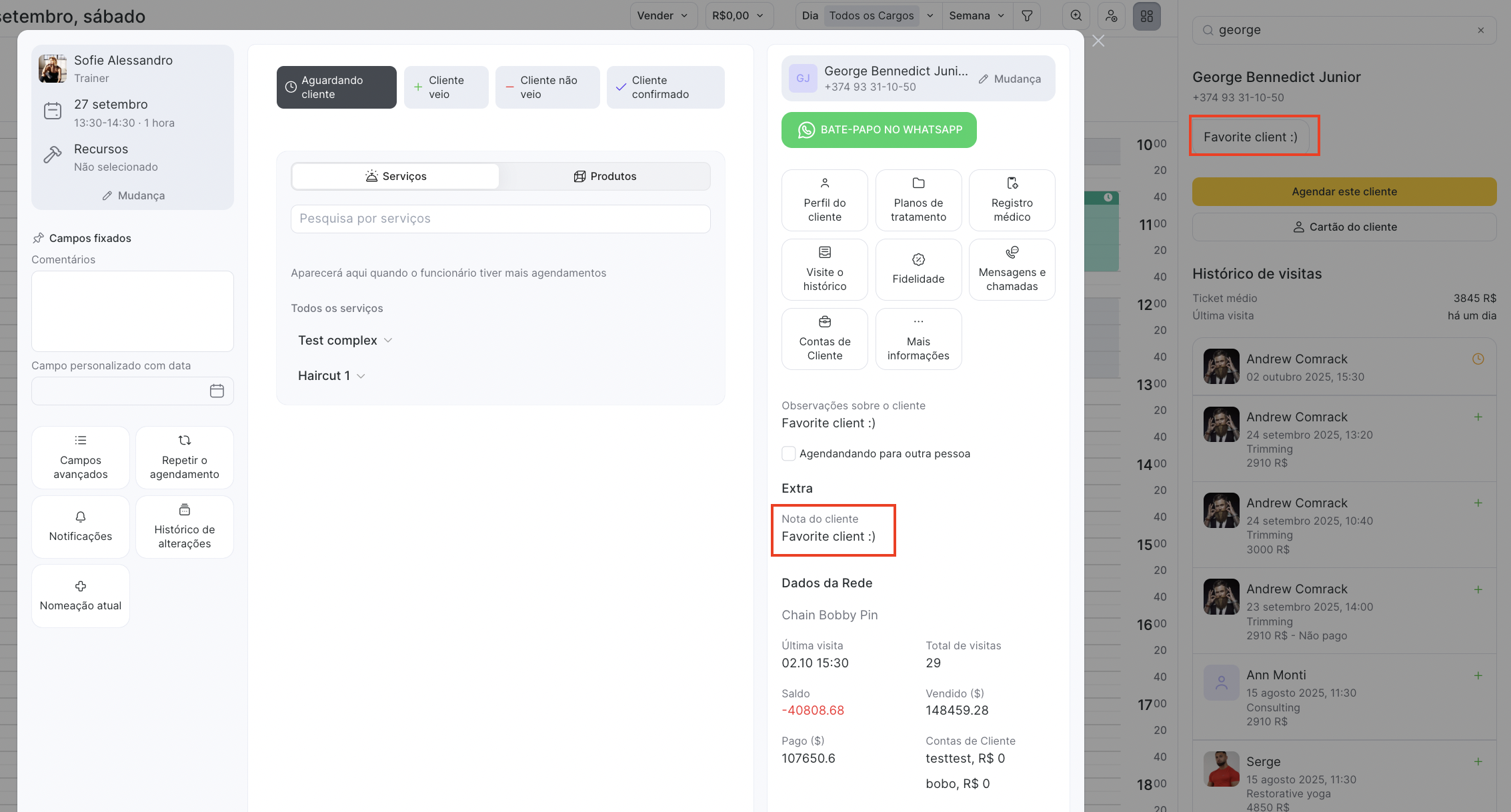The width and height of the screenshot is (1511, 812).
Task: Open Fidelidade loyalty tile
Action: pos(918,269)
